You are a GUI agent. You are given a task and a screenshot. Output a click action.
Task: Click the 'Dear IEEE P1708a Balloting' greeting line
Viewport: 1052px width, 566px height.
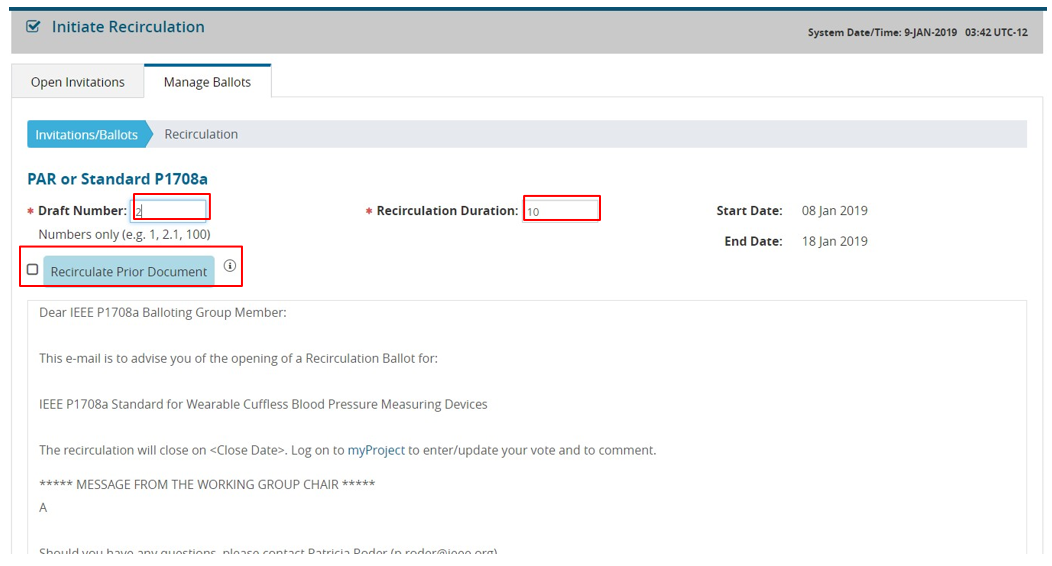[x=163, y=312]
